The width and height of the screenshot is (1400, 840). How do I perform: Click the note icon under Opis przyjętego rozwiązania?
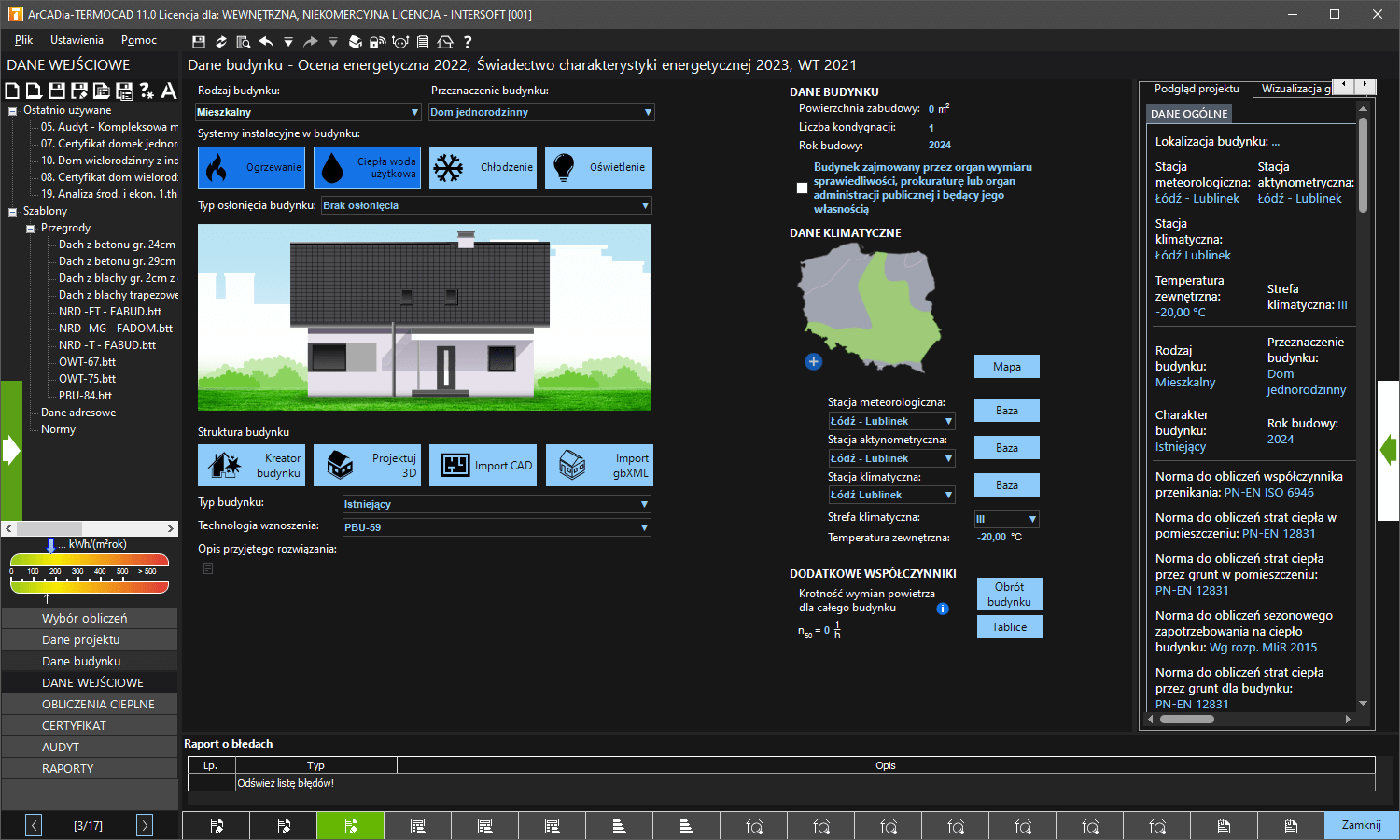coord(208,568)
